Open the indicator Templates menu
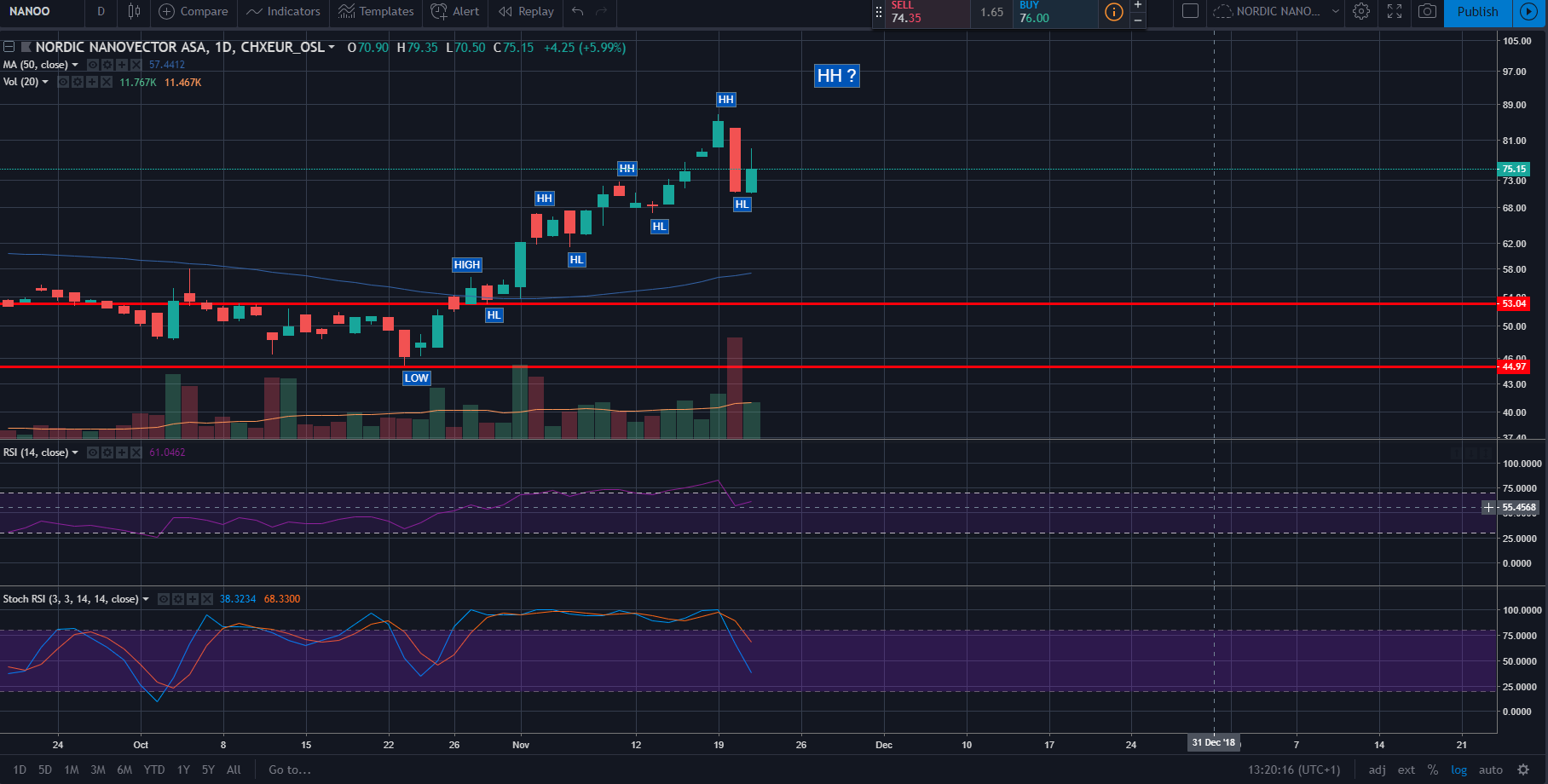Image resolution: width=1548 pixels, height=784 pixels. 376,11
